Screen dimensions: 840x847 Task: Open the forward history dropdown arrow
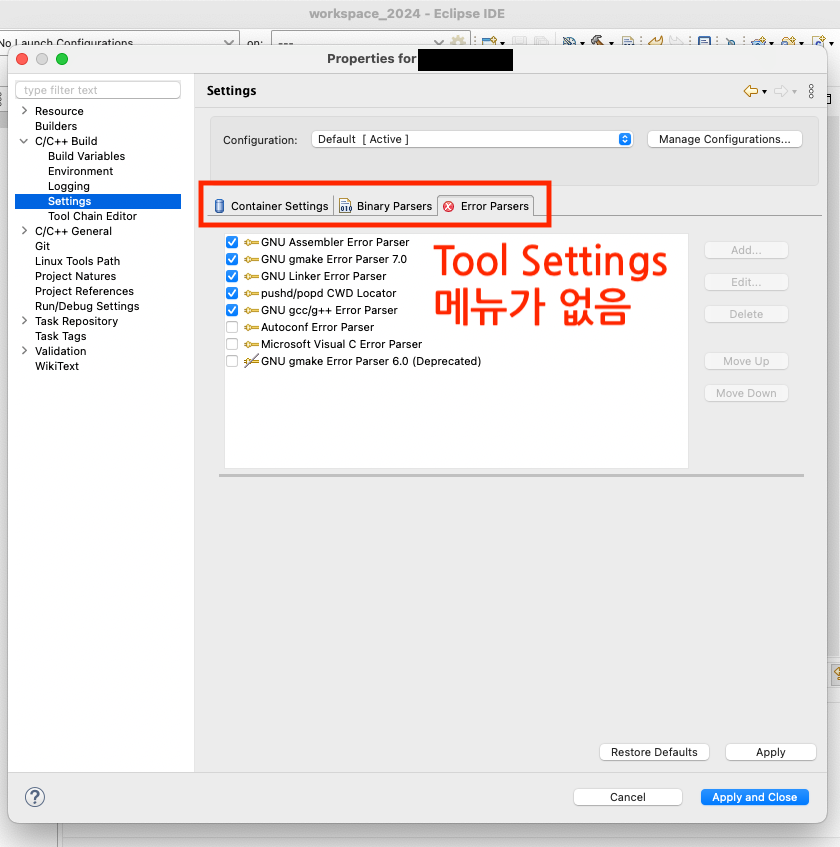794,92
